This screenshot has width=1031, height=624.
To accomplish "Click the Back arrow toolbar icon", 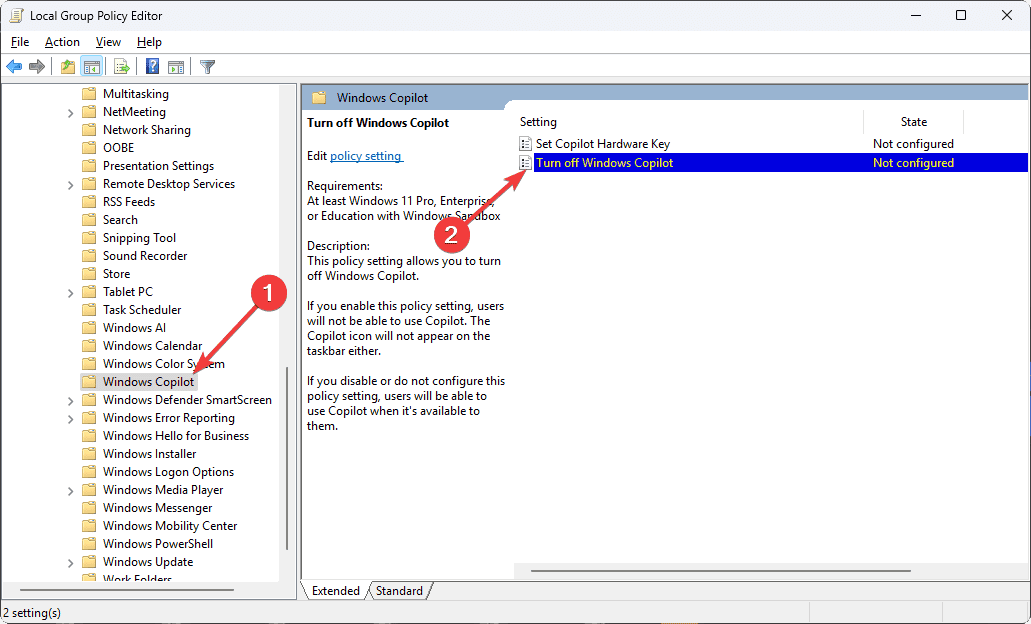I will click(14, 66).
